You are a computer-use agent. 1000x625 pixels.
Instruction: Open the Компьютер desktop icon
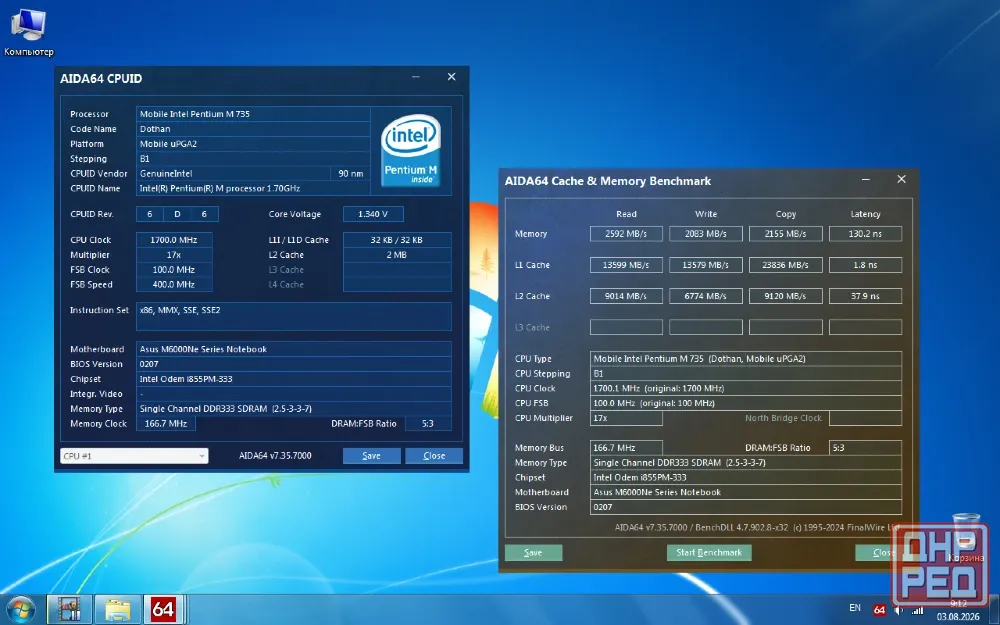click(29, 33)
